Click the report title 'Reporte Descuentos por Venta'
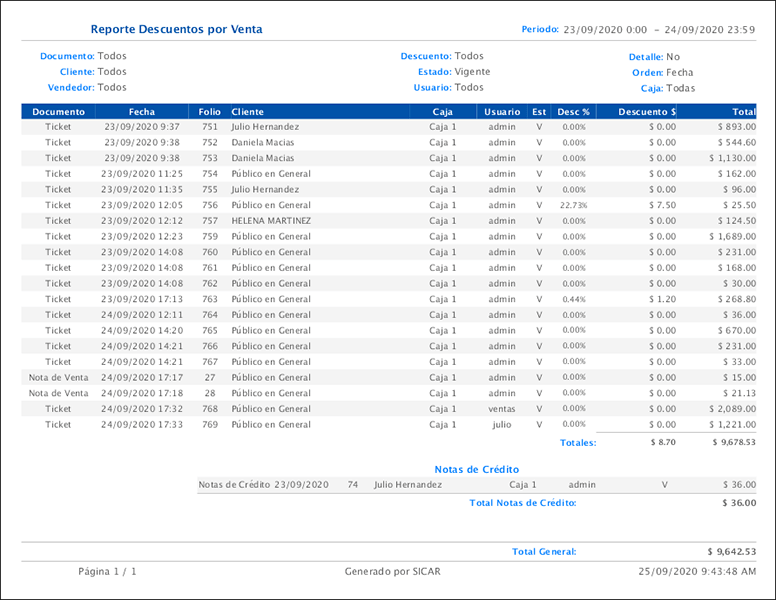Image resolution: width=776 pixels, height=600 pixels. [176, 29]
